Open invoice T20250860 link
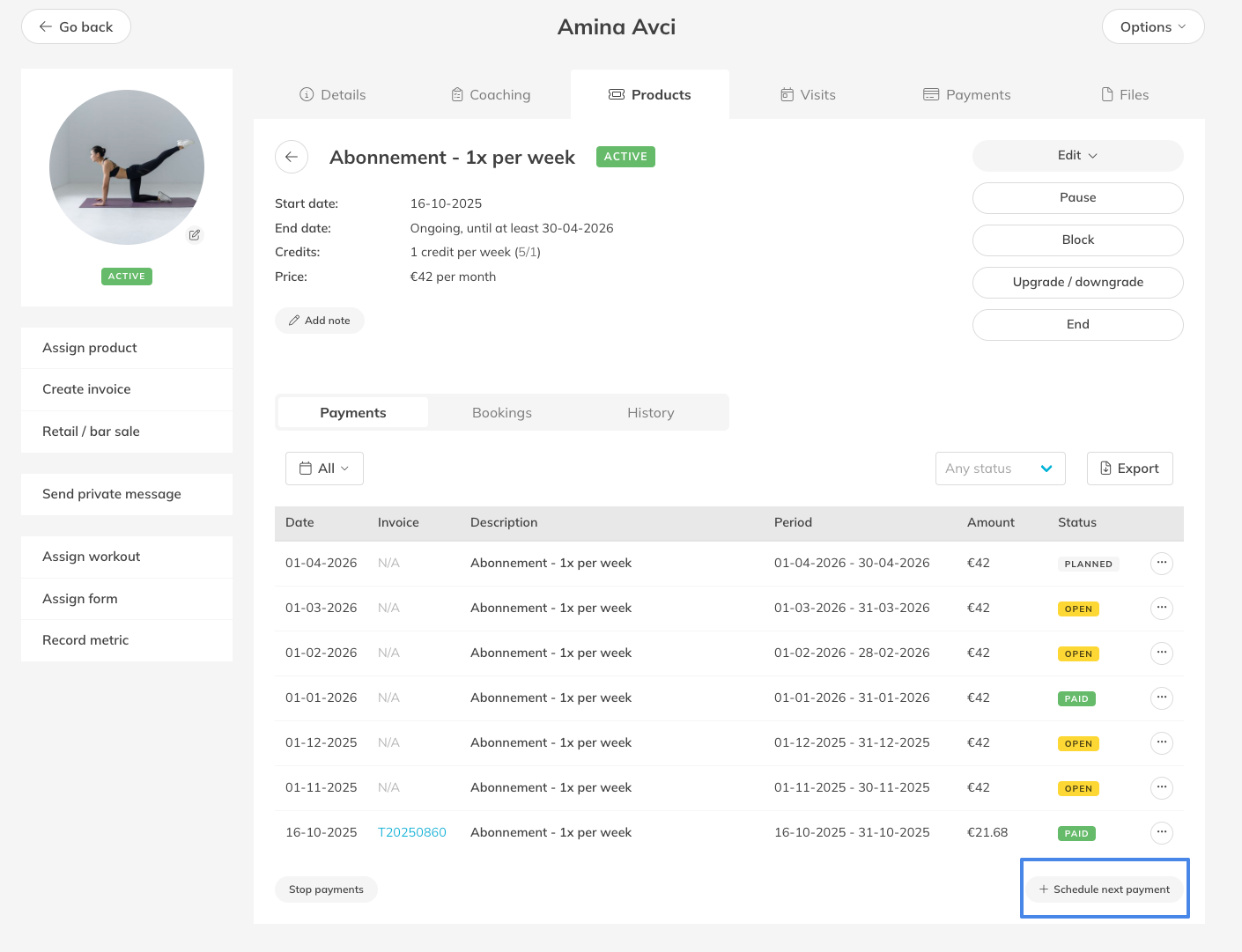The image size is (1242, 952). (411, 832)
